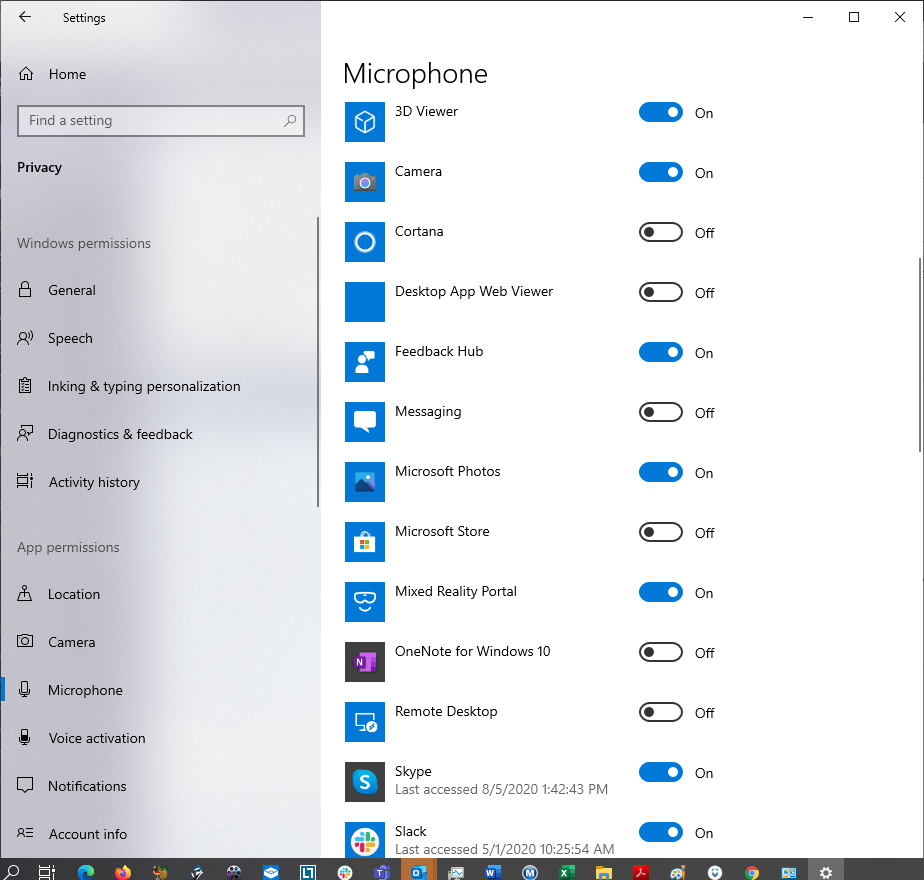Screen dimensions: 924x880
Task: Click the Messaging speech bubble icon
Action: pos(365,422)
